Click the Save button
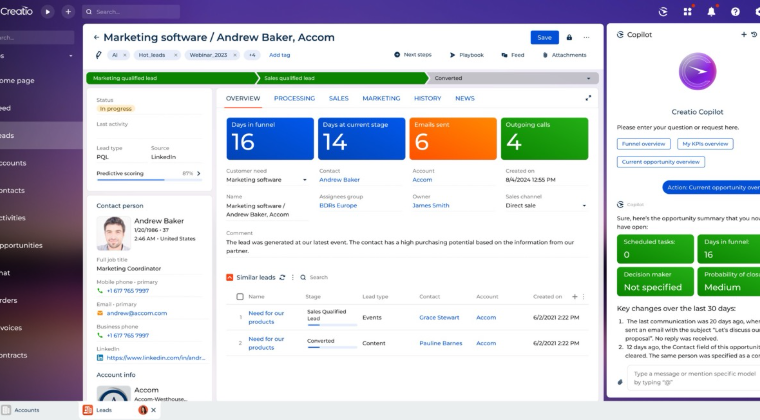The image size is (760, 420). pos(544,37)
